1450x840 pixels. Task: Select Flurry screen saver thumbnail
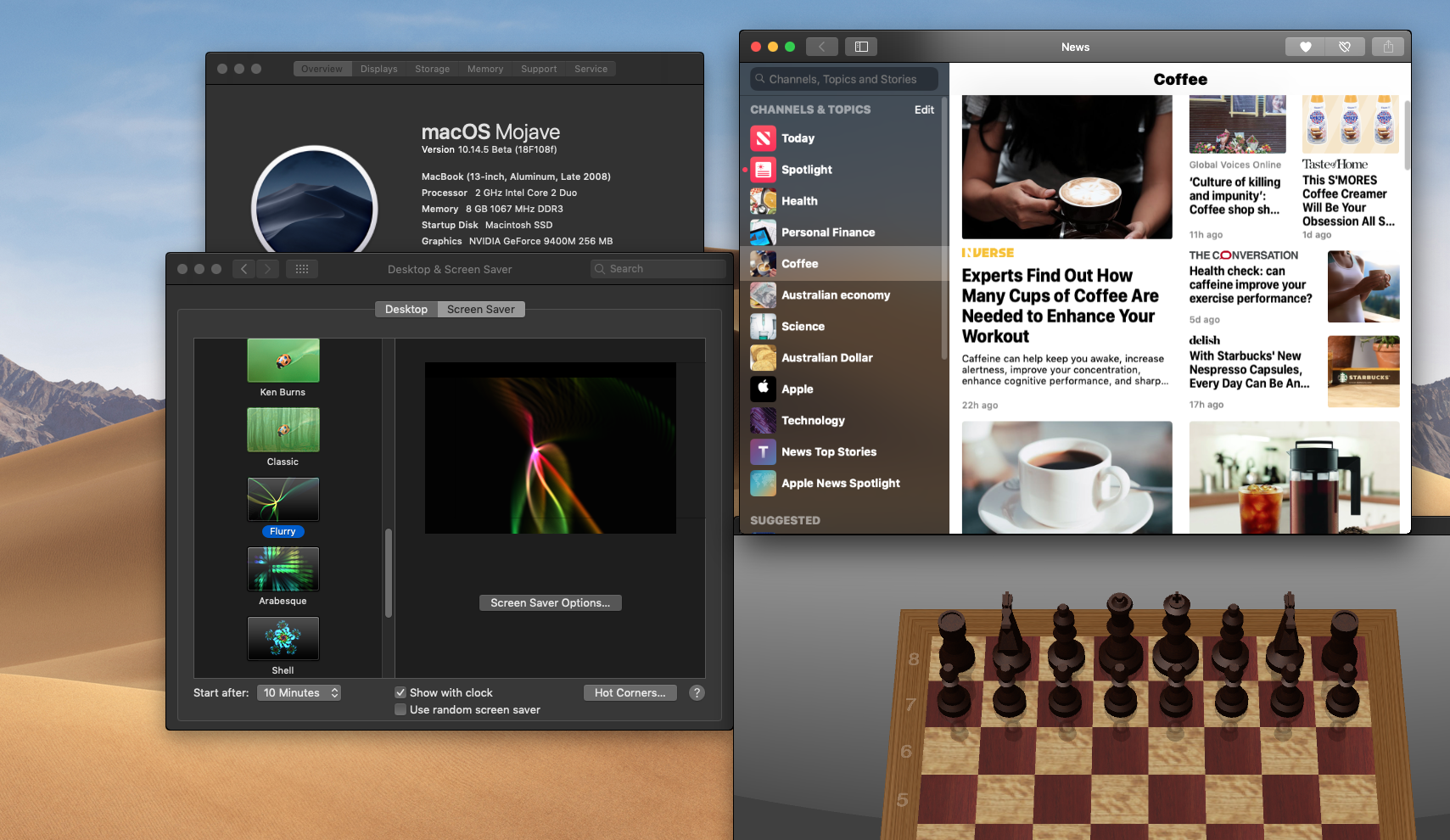283,499
